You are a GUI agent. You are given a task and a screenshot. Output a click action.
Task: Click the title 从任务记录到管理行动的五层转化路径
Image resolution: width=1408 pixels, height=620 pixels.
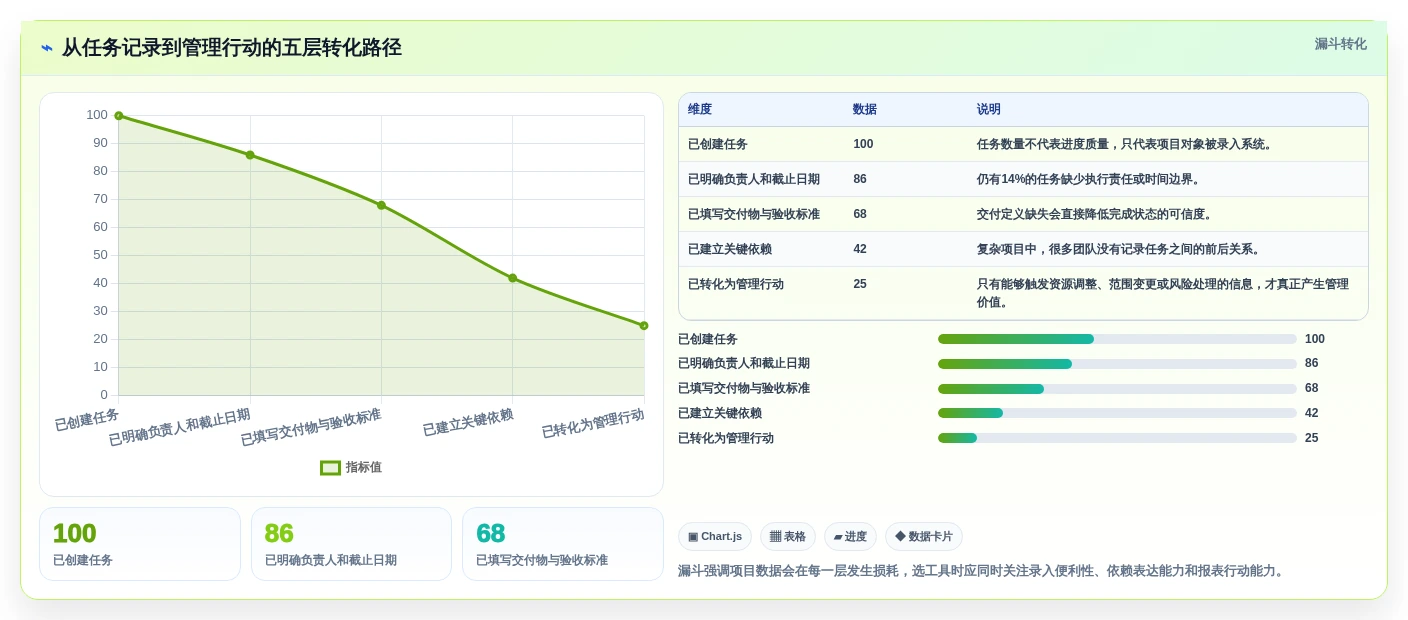(x=232, y=47)
